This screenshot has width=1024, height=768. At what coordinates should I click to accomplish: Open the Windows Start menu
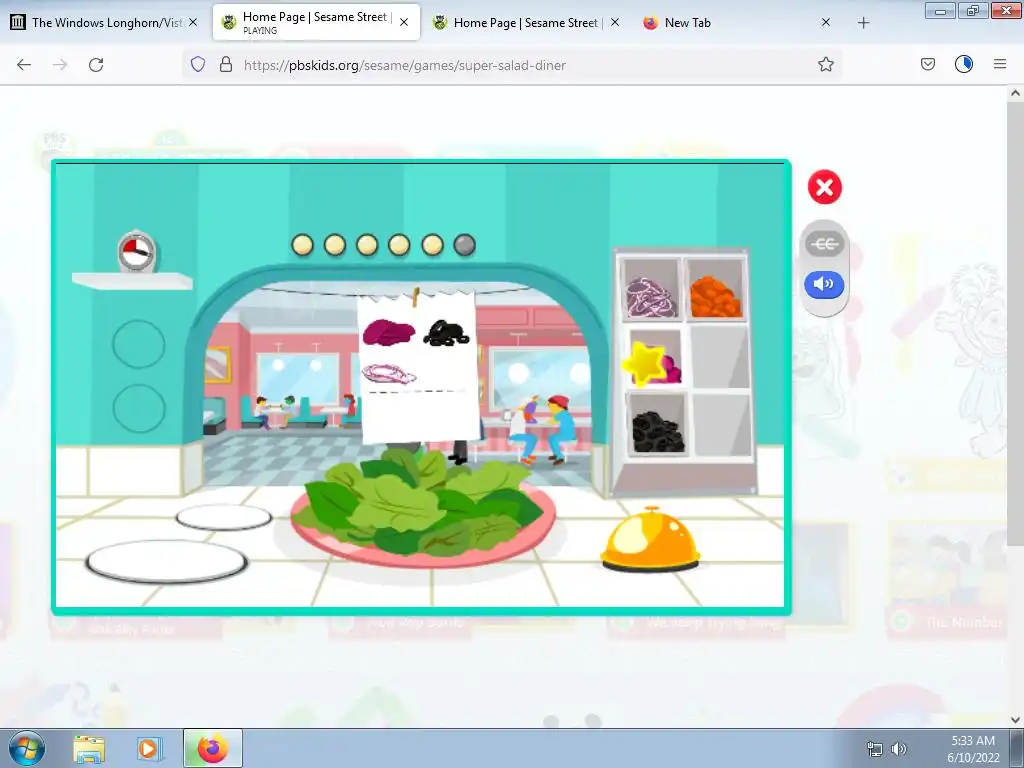pyautogui.click(x=27, y=748)
